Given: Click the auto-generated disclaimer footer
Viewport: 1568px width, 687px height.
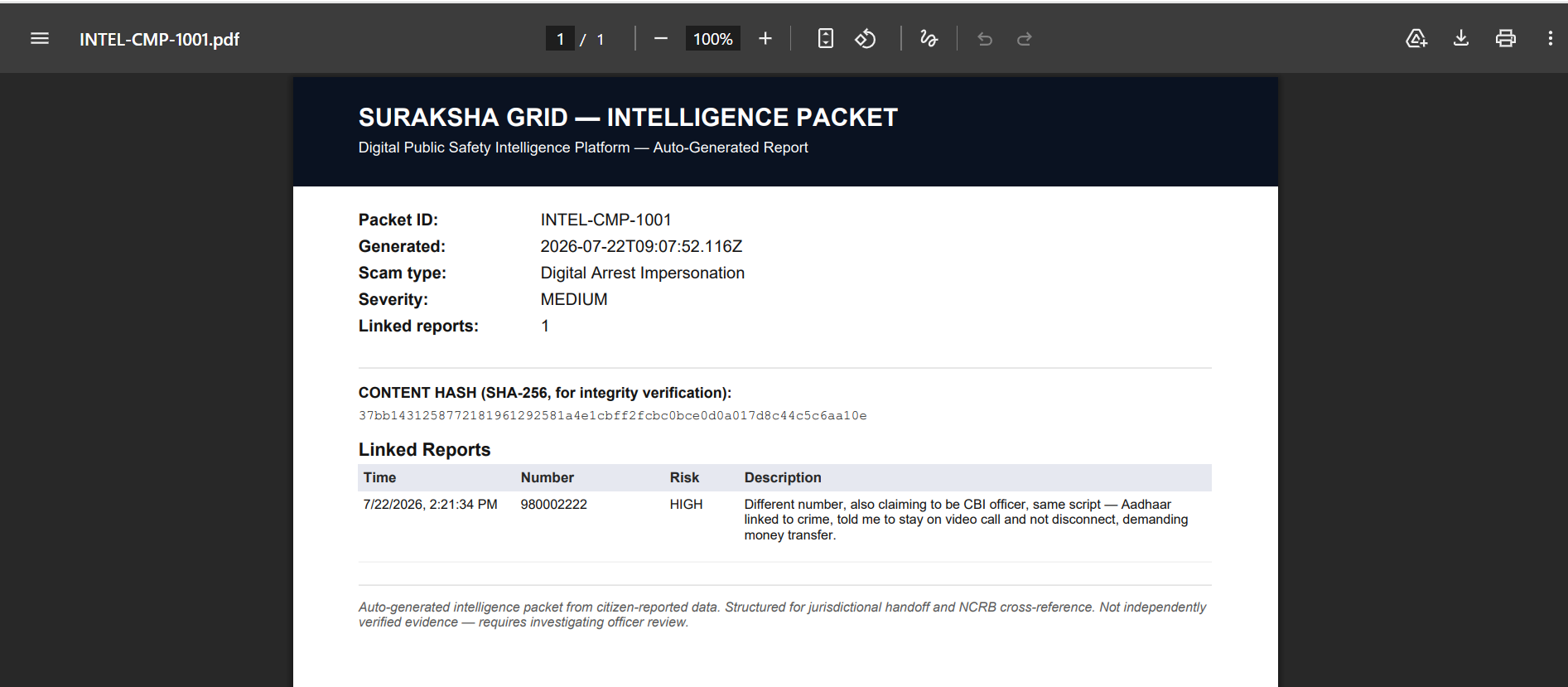Looking at the screenshot, I should click(782, 615).
